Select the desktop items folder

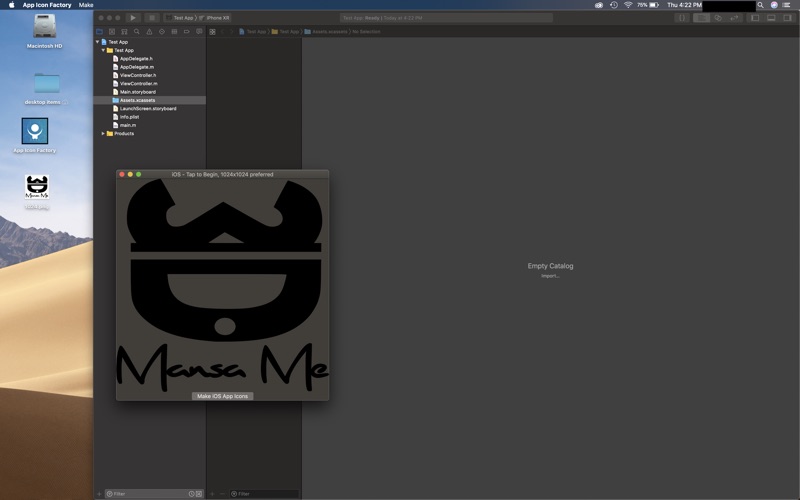47,83
